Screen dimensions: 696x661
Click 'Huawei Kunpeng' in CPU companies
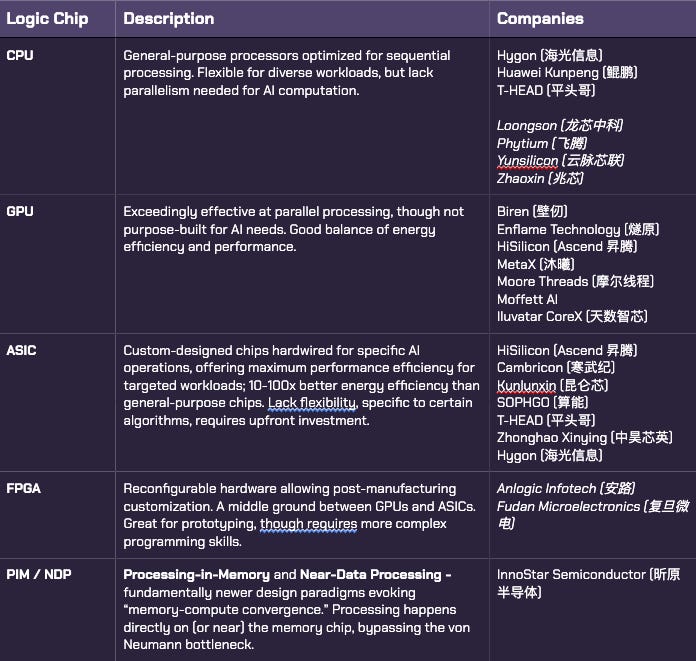(567, 73)
